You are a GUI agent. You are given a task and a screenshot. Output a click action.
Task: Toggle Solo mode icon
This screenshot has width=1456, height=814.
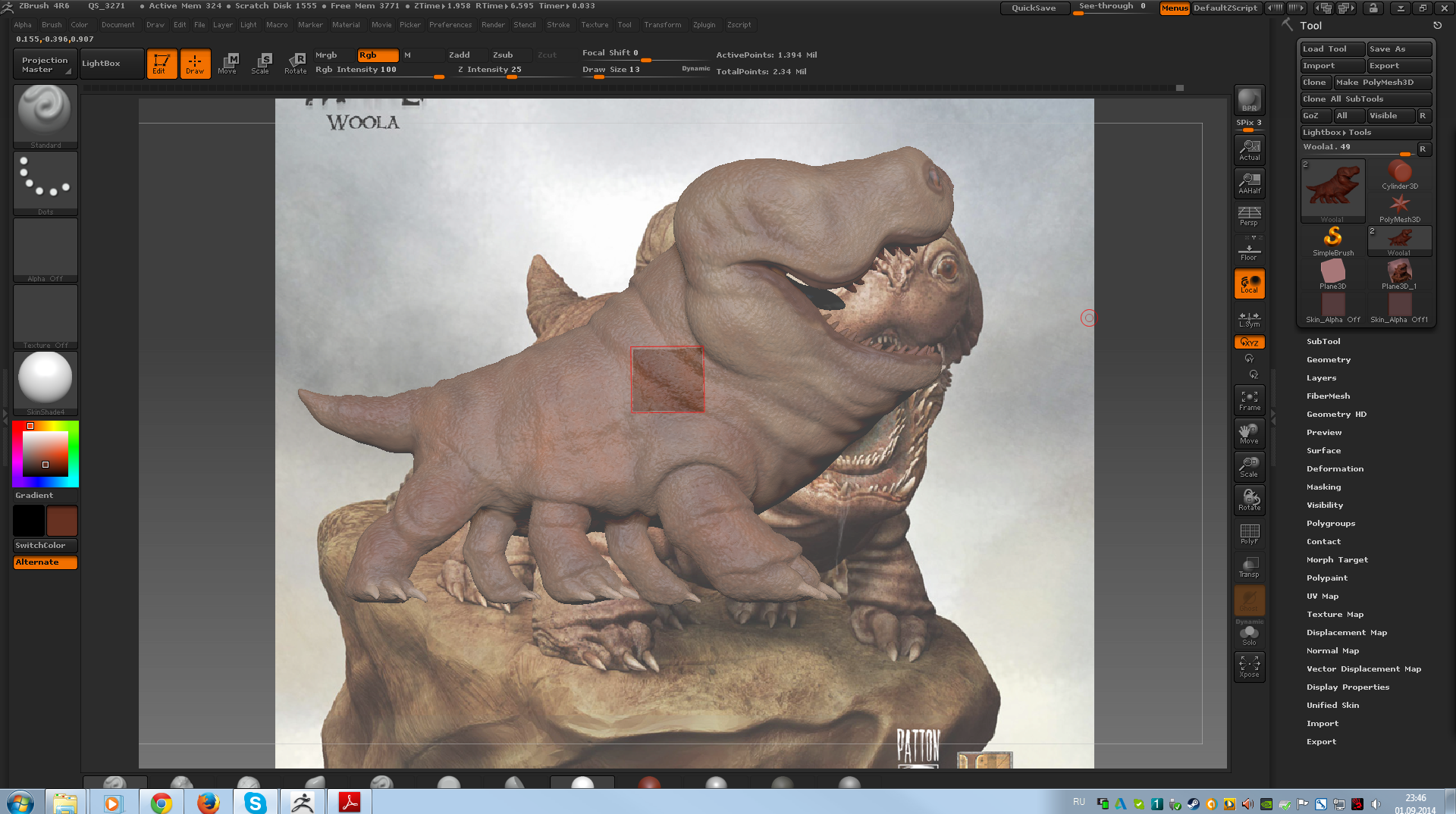1249,635
